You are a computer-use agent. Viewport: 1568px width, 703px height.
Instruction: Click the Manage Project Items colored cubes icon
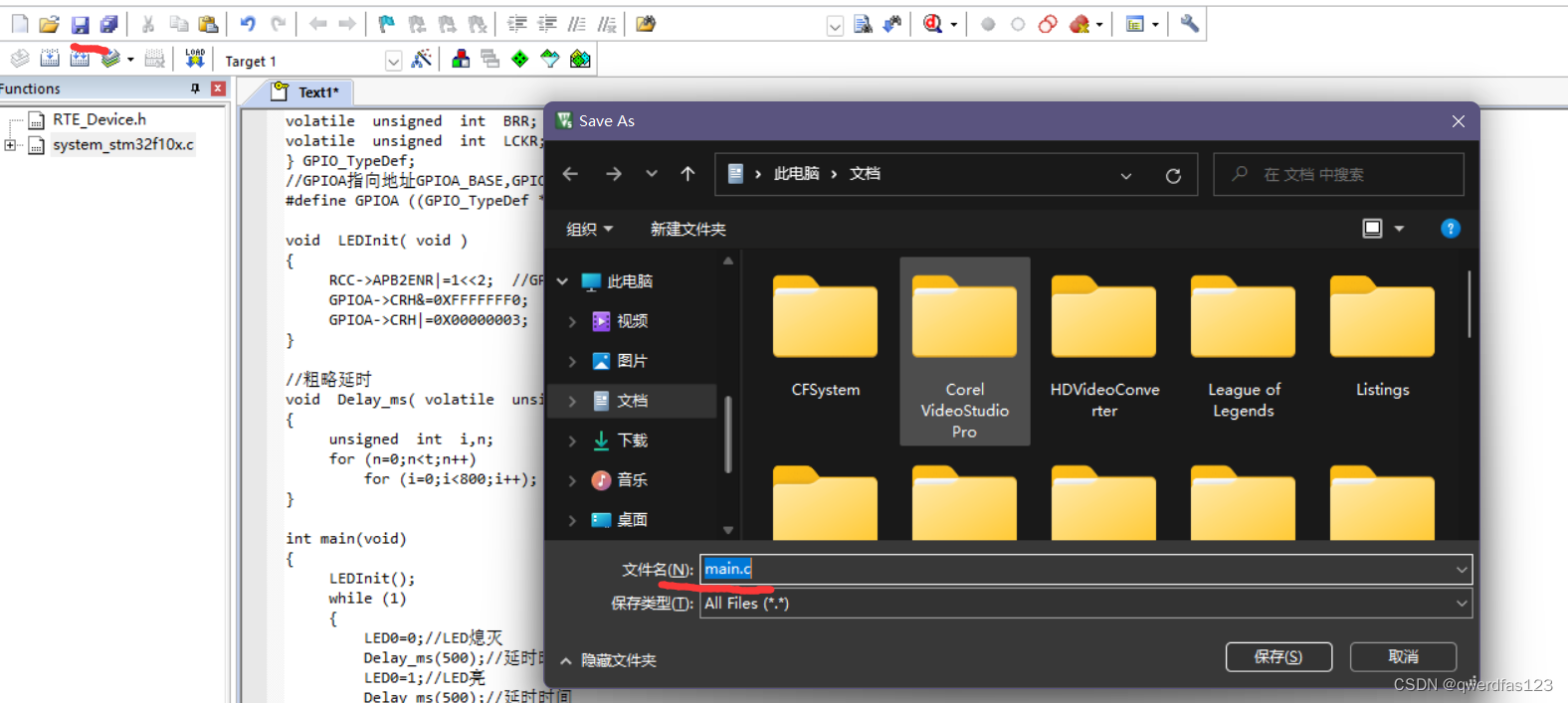pos(461,60)
